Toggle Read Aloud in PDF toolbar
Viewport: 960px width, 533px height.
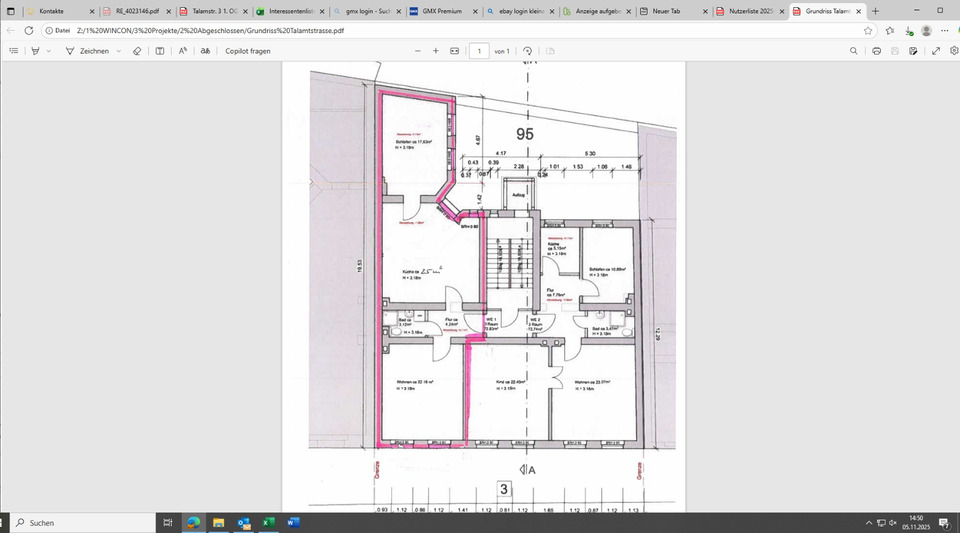point(183,50)
